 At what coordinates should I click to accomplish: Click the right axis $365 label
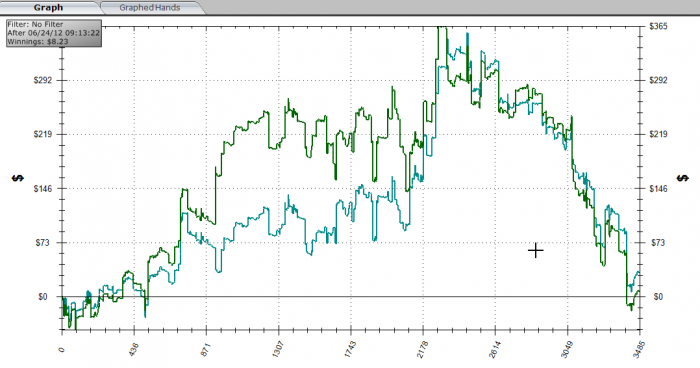pyautogui.click(x=658, y=26)
